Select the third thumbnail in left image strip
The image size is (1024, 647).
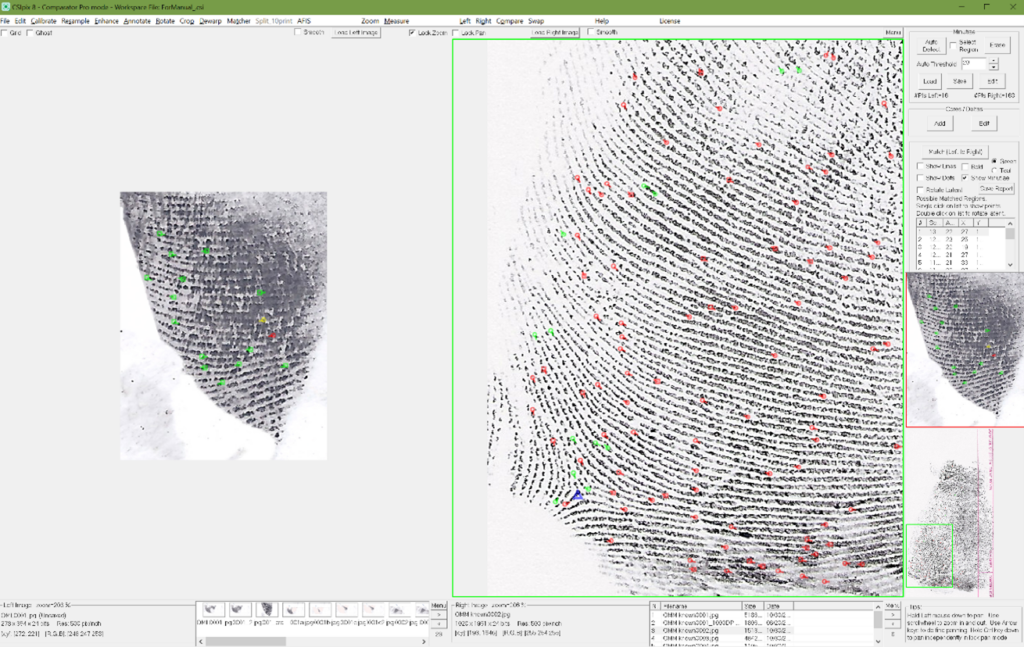(266, 609)
